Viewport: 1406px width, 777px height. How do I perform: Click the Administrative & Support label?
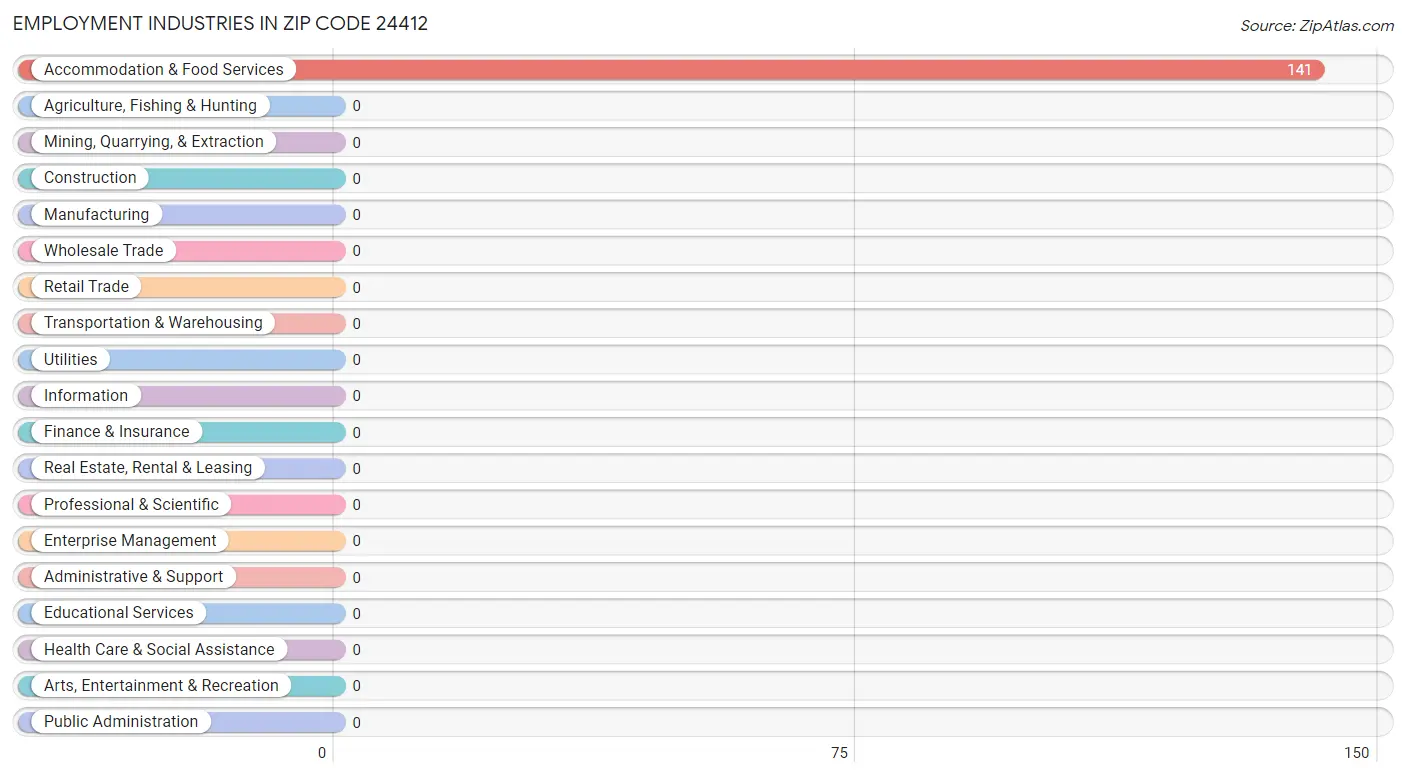(x=134, y=577)
